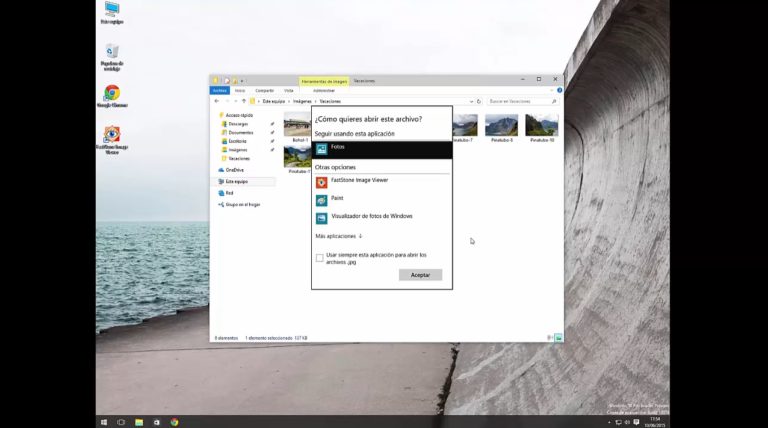Image resolution: width=768 pixels, height=428 pixels.
Task: Switch to the Vista ribbon tab
Action: point(288,90)
